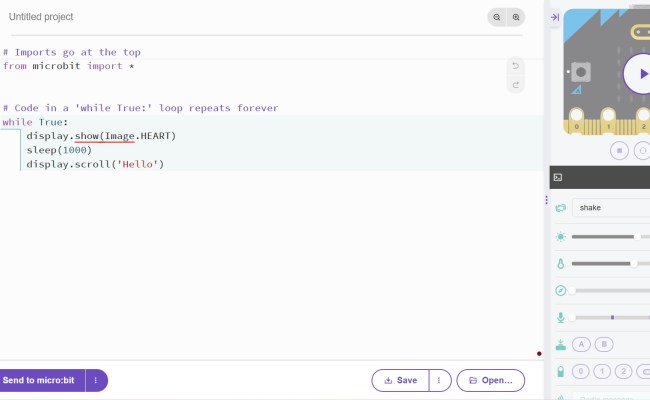
Task: Open the serial terminal icon
Action: [558, 177]
